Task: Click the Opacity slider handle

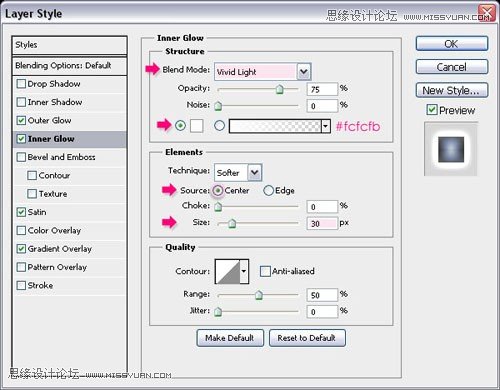Action: pyautogui.click(x=279, y=89)
